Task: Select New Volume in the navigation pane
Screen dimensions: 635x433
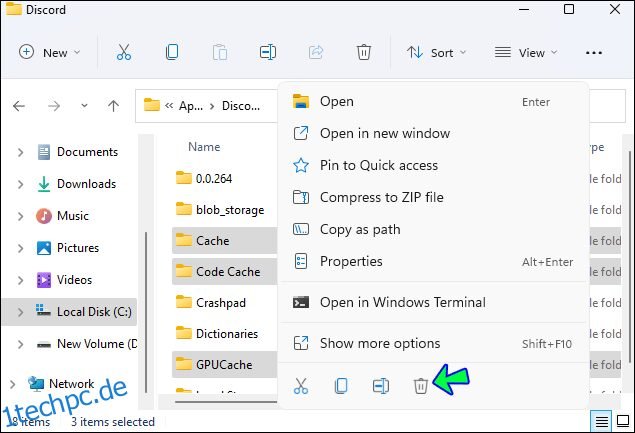Action: click(97, 344)
